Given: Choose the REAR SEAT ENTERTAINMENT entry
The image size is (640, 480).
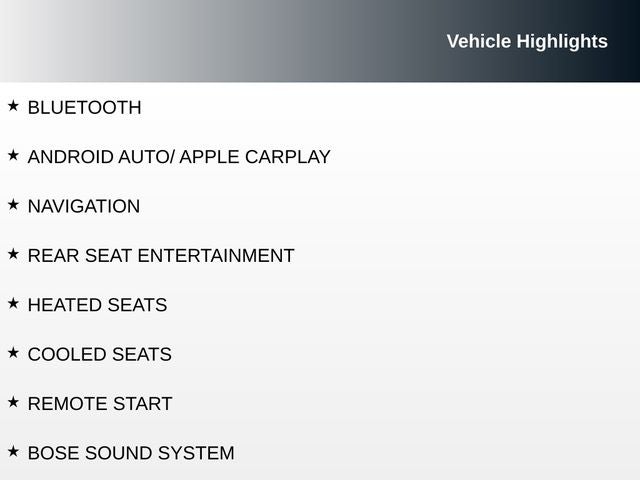Looking at the screenshot, I should [161, 256].
